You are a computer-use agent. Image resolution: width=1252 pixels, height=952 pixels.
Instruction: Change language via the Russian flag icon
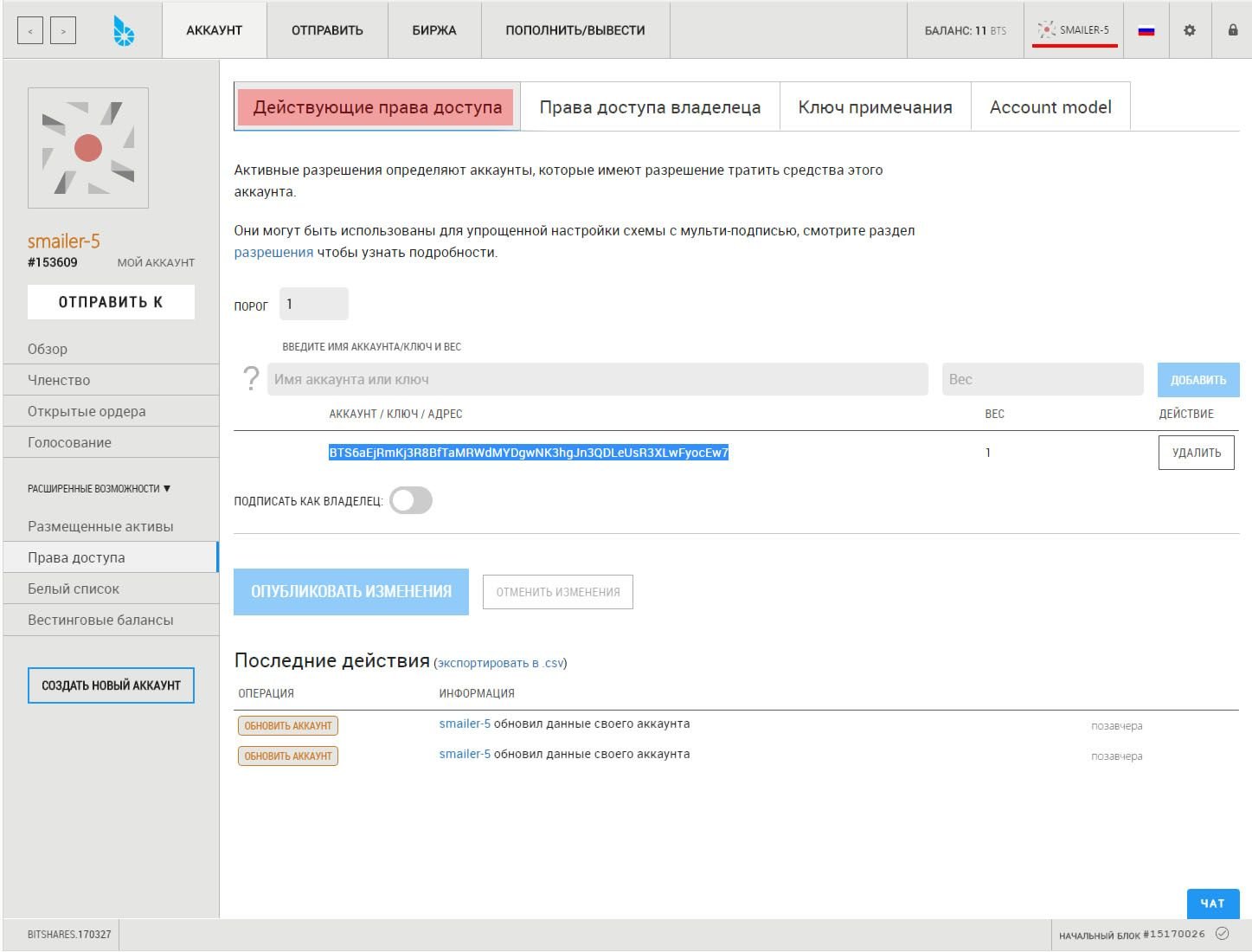point(1146,31)
